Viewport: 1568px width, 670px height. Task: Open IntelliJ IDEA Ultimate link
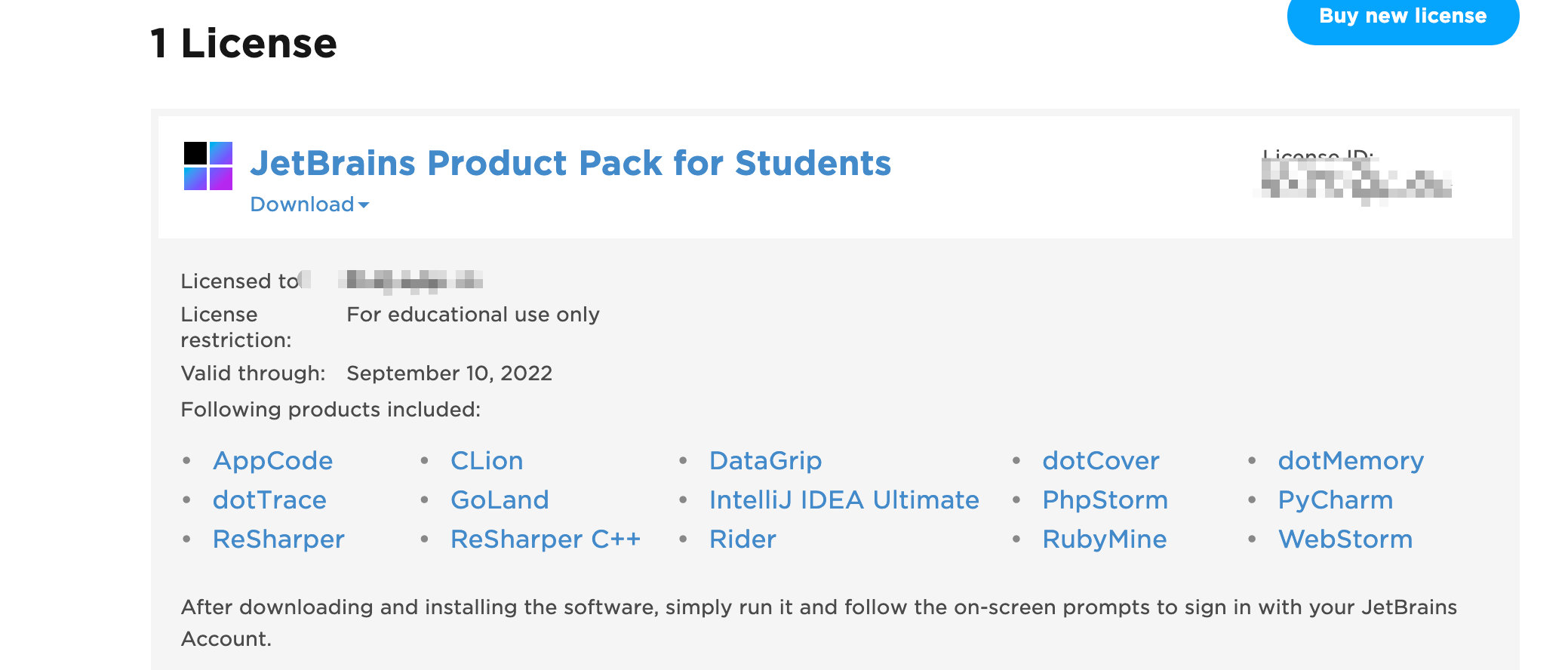click(844, 499)
